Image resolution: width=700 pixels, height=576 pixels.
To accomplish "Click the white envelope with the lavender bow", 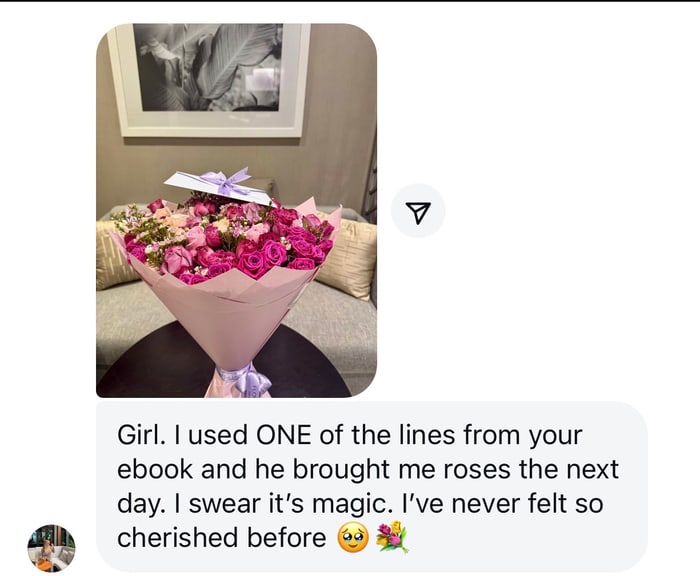I will [x=218, y=186].
